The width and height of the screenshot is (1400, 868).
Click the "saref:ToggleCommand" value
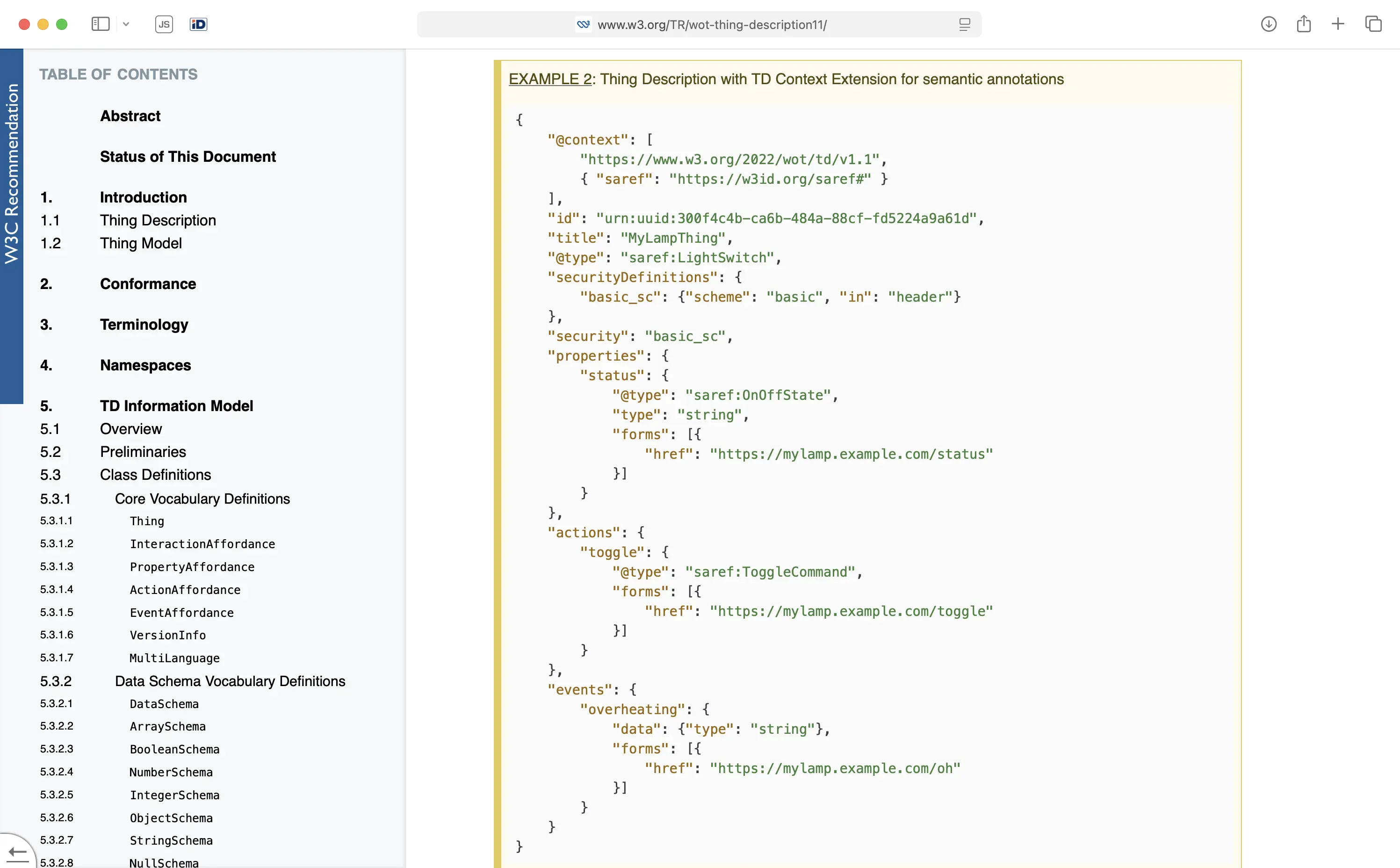coord(770,572)
